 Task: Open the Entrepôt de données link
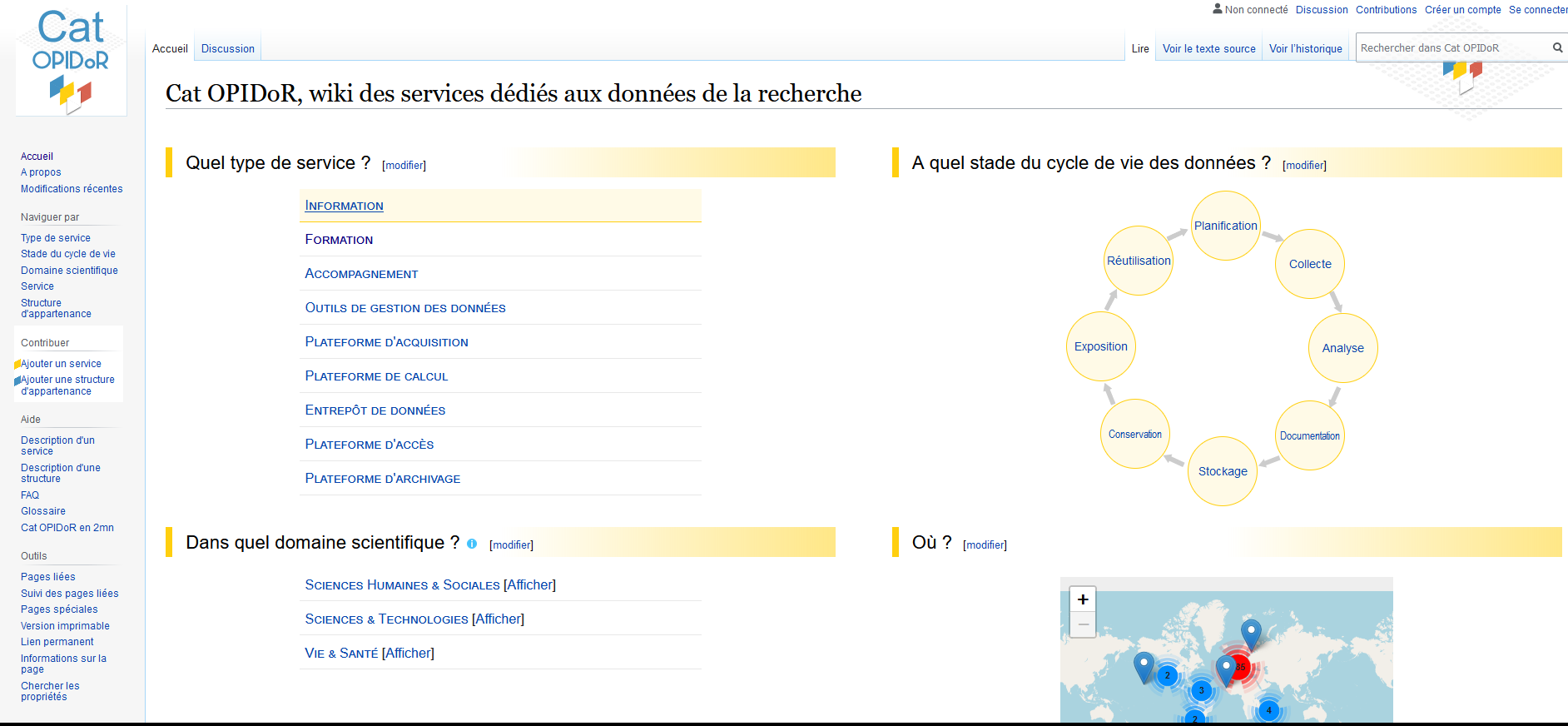click(375, 410)
